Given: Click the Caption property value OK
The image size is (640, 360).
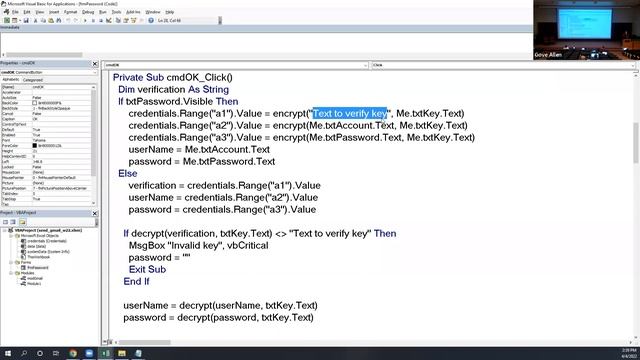Looking at the screenshot, I should tap(35, 119).
